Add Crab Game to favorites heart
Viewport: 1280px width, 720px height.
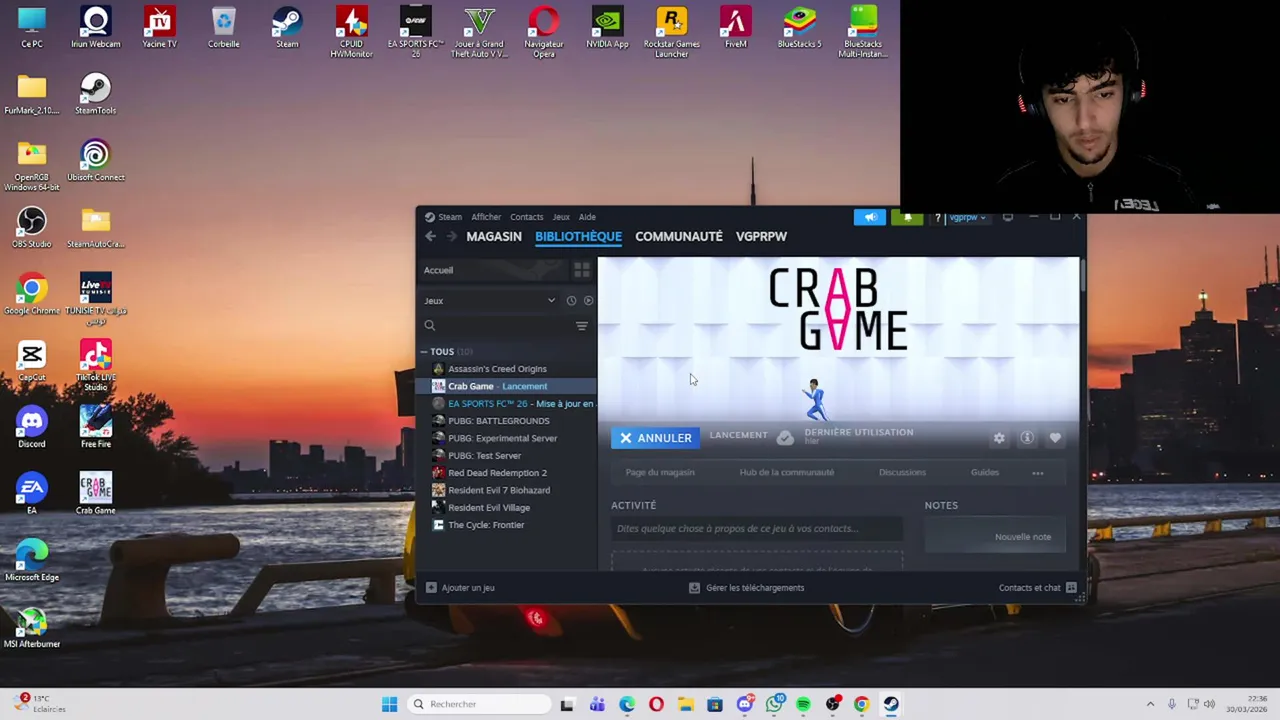point(1055,438)
